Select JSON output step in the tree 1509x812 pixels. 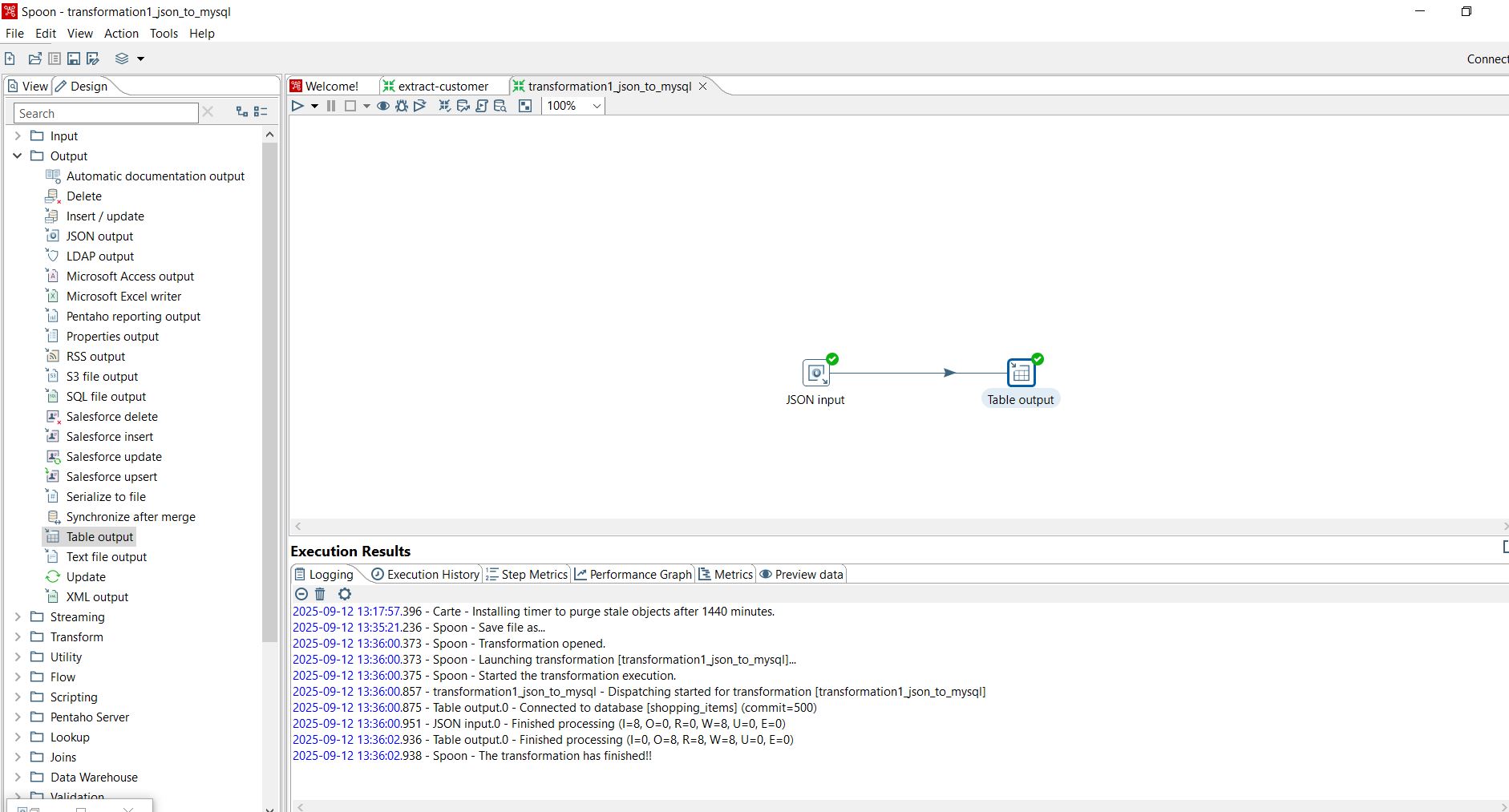click(99, 236)
